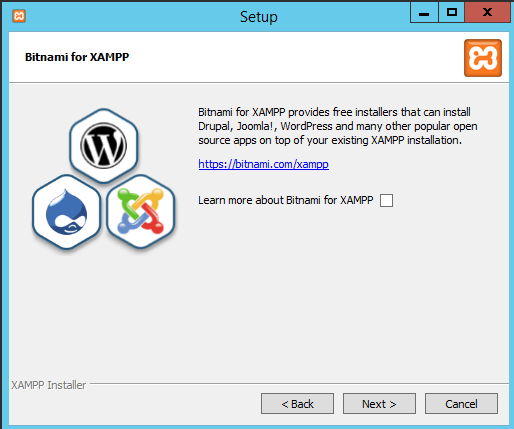Click the 'Bitnami for XAMPP' heading

click(77, 57)
